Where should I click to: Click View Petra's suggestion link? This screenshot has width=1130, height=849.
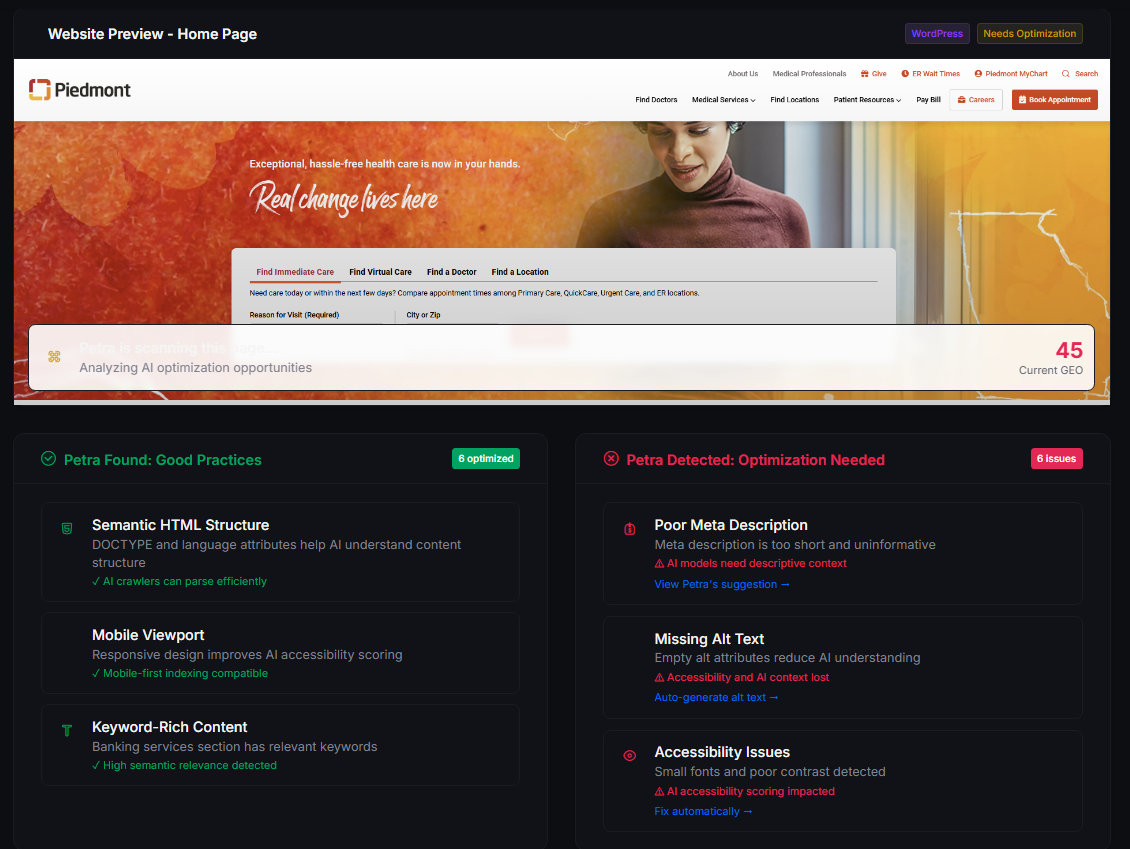721,584
